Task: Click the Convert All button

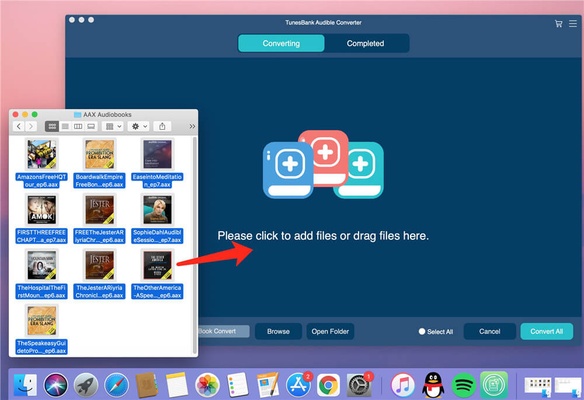Action: 546,331
